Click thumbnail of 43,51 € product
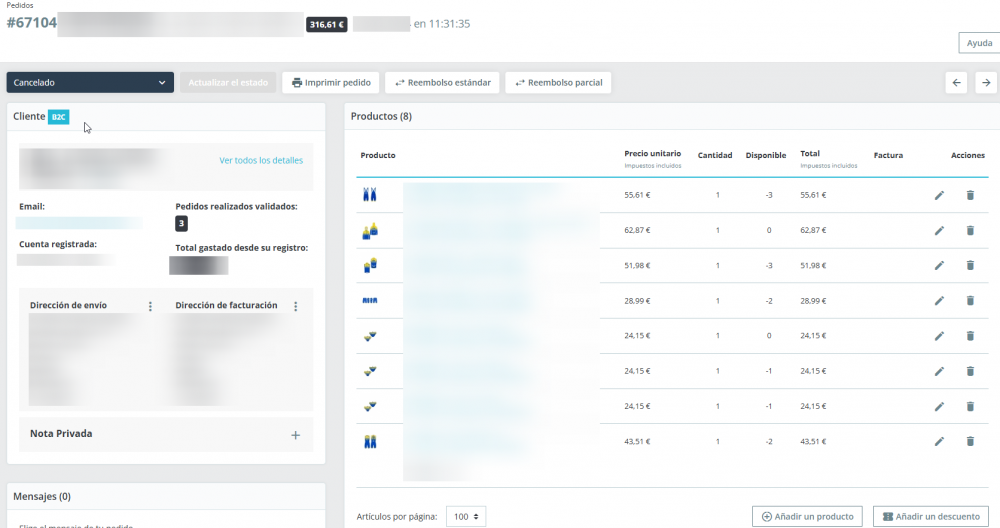Viewport: 1000px width, 528px height. tap(370, 441)
